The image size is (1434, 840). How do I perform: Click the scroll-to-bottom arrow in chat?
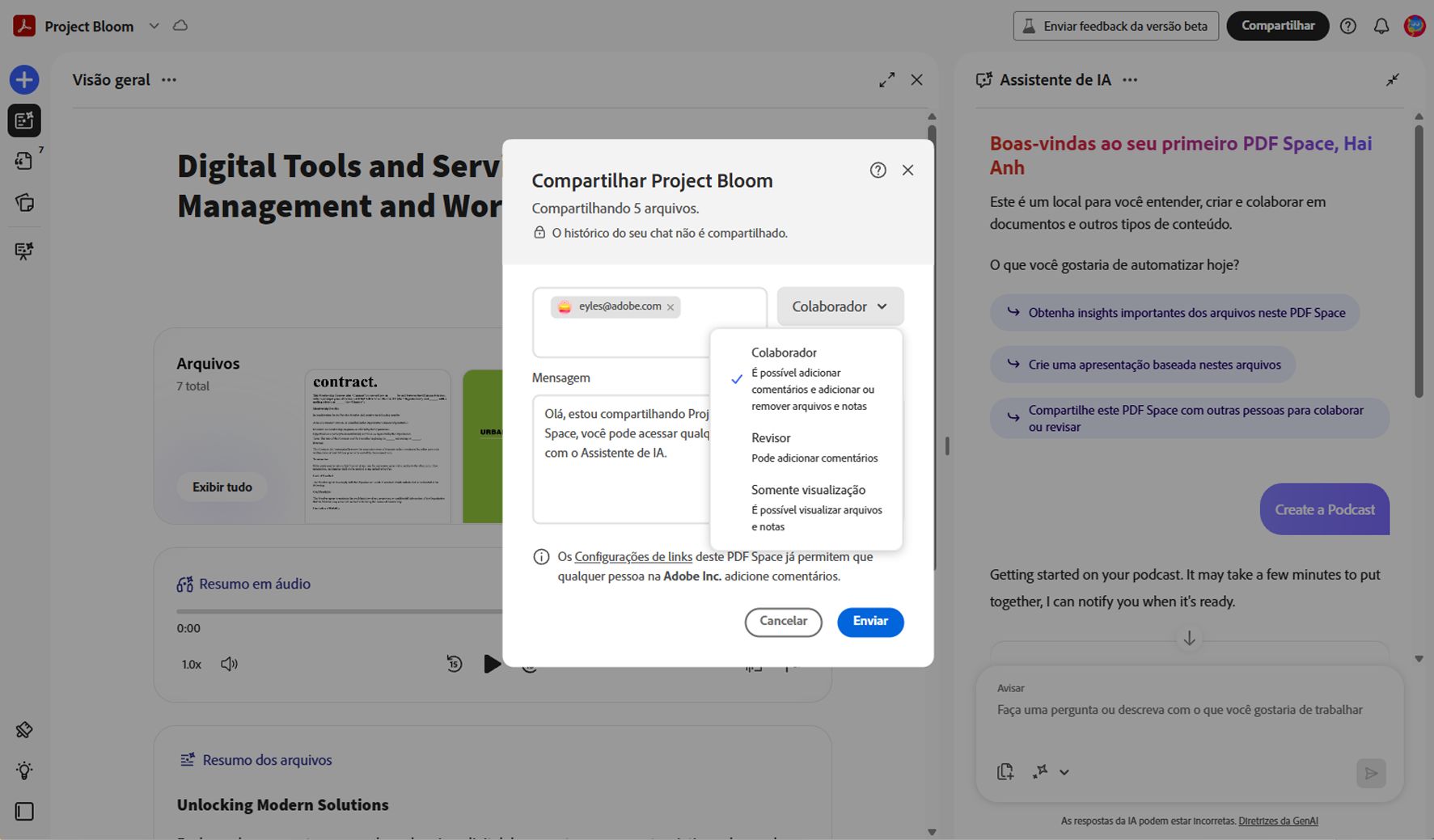[x=1189, y=639]
